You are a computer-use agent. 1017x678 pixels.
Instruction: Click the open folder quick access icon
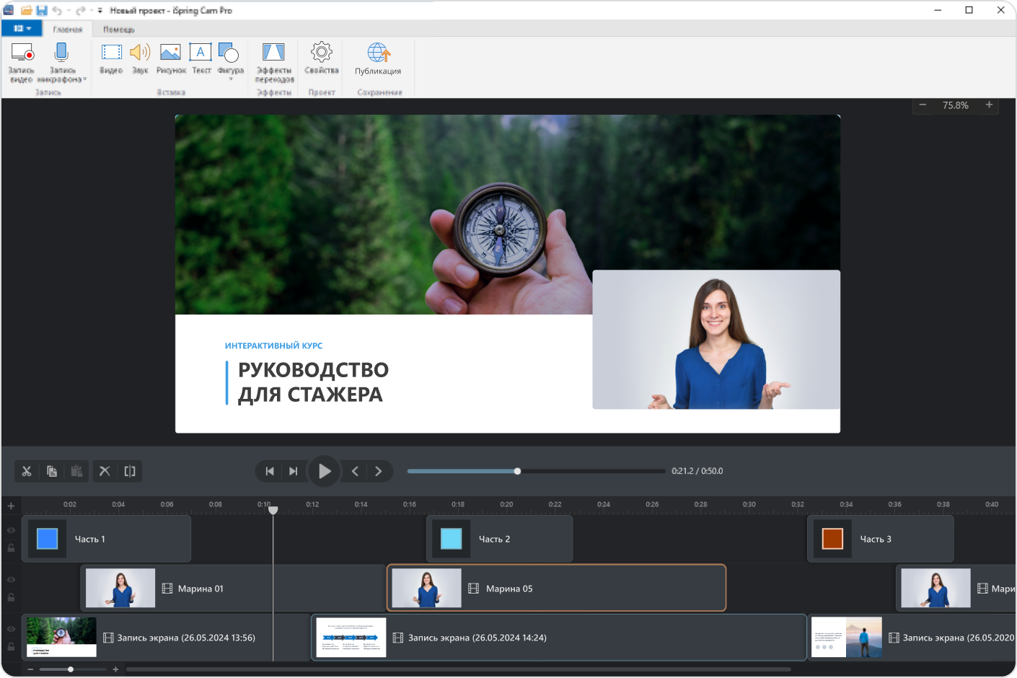(27, 10)
